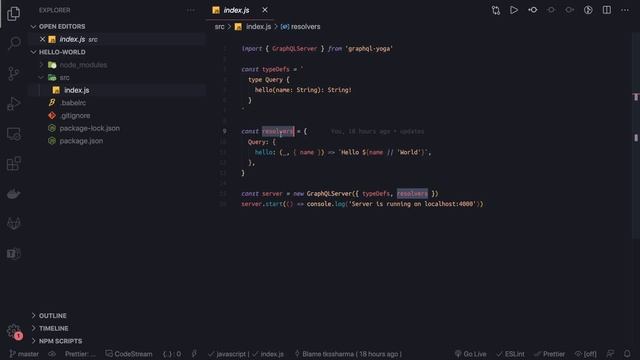Click the dimmed middle commit navigation icon
The width and height of the screenshot is (640, 360).
click(x=551, y=10)
